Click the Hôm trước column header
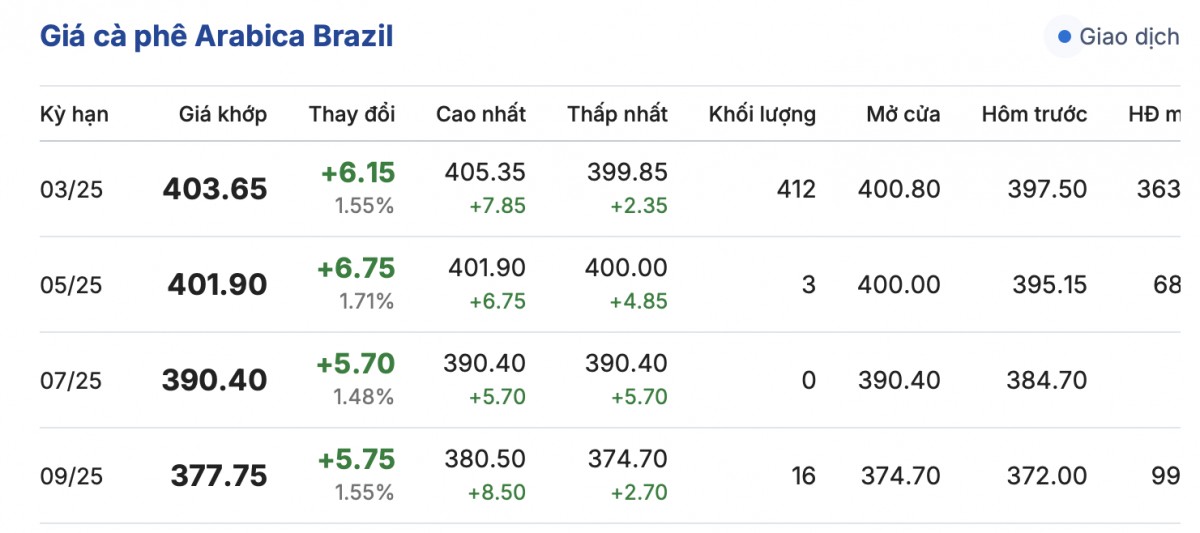 [1034, 114]
